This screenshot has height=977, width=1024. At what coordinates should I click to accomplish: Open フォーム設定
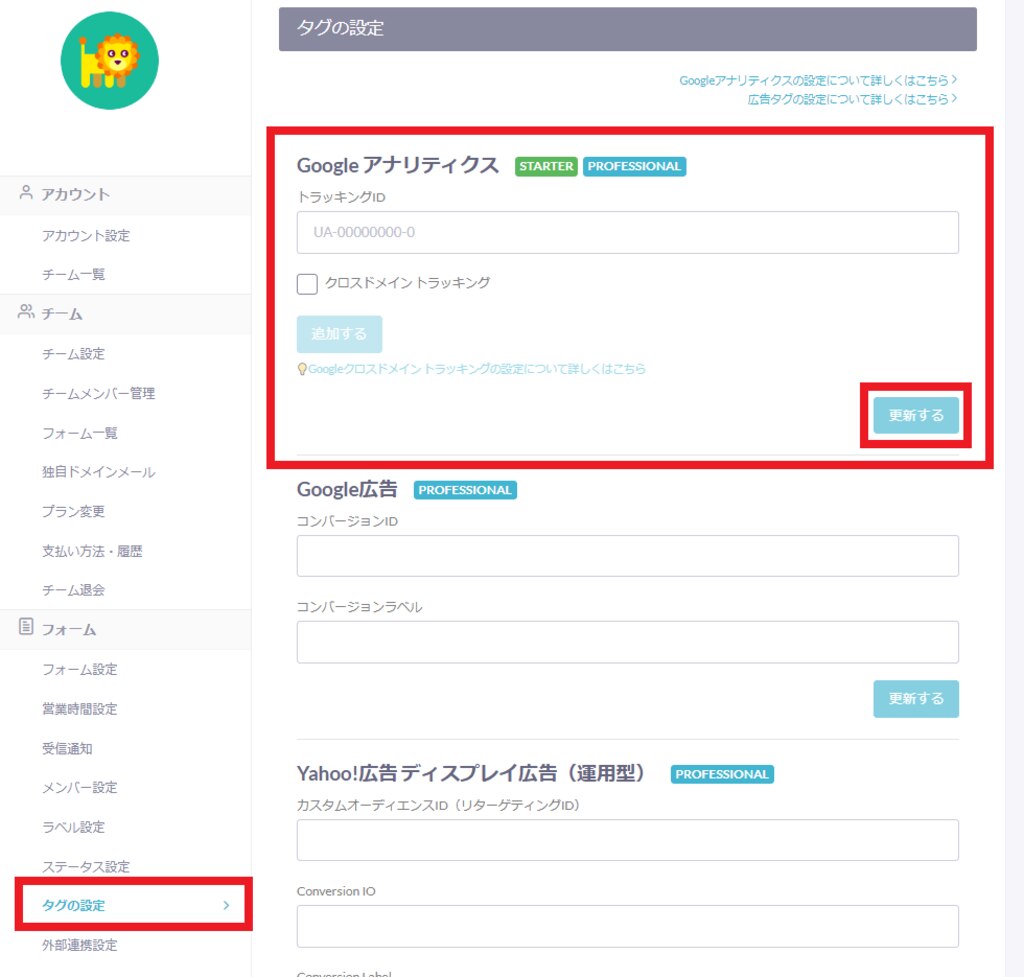pos(80,669)
